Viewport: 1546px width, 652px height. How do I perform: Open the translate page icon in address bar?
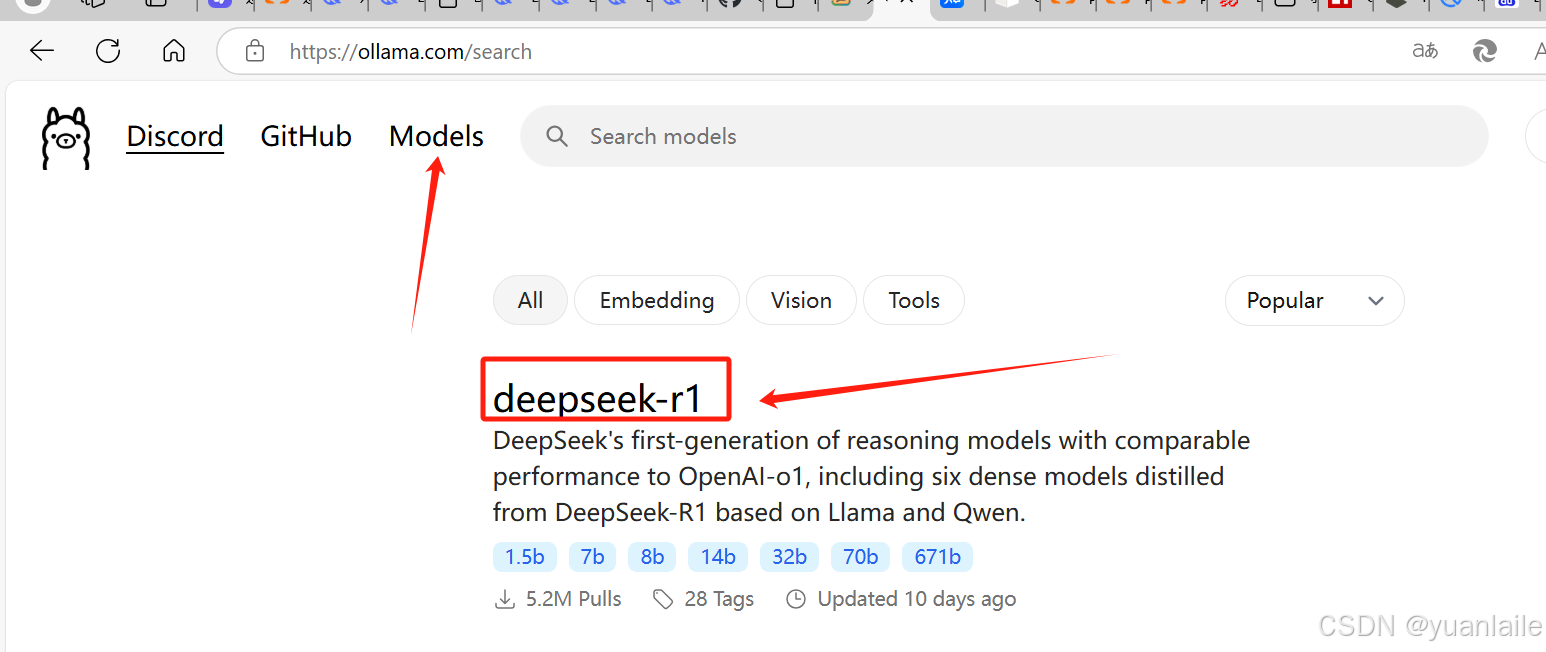tap(1425, 51)
